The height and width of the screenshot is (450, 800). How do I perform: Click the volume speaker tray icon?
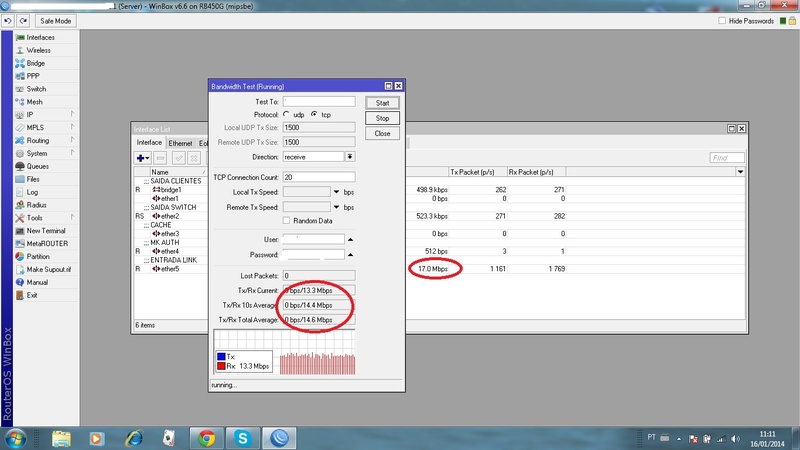pos(735,439)
